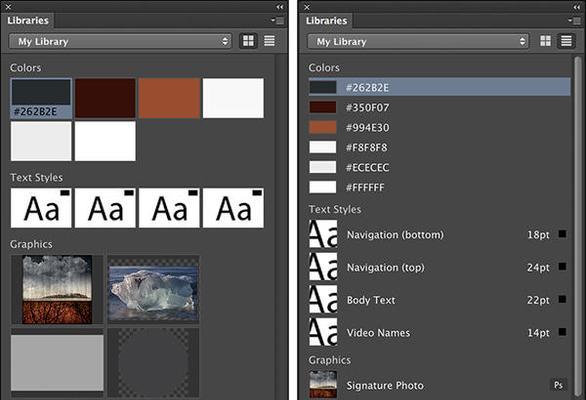Click list view icon in right Libraries panel
This screenshot has width=586, height=400.
tap(566, 41)
